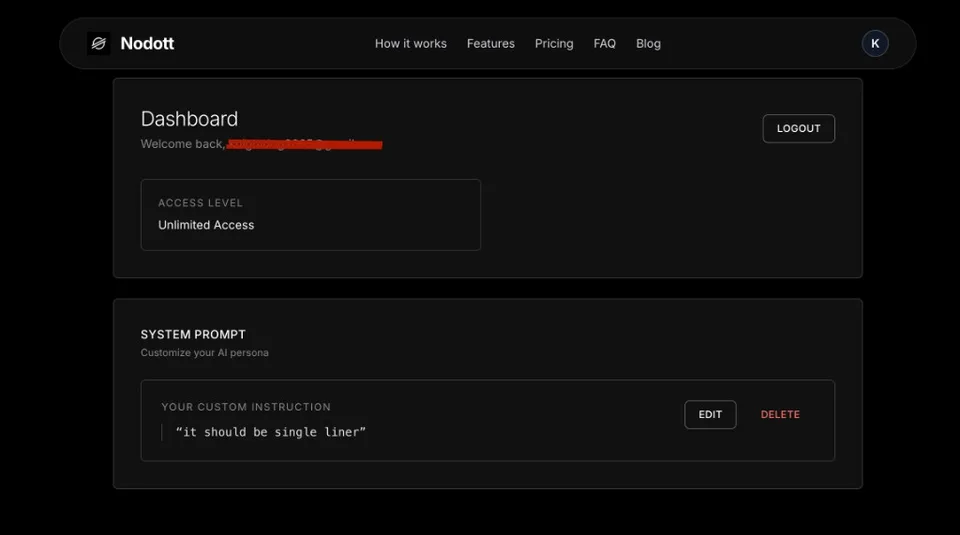Screen dimensions: 960x535
Task: Click the Dashboard heading
Action: (189, 119)
